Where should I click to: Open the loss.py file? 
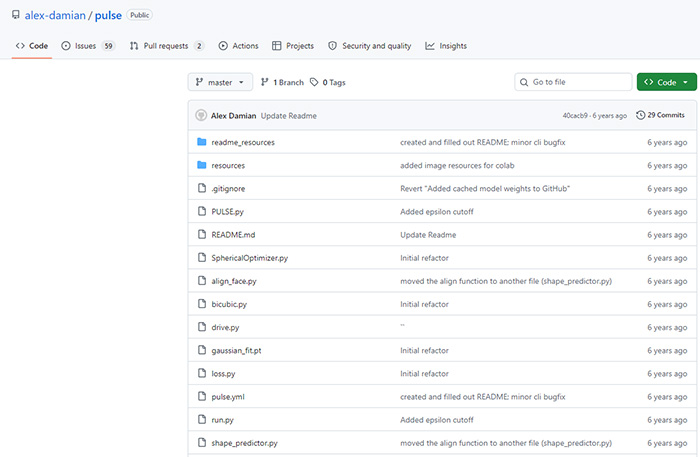pyautogui.click(x=223, y=374)
